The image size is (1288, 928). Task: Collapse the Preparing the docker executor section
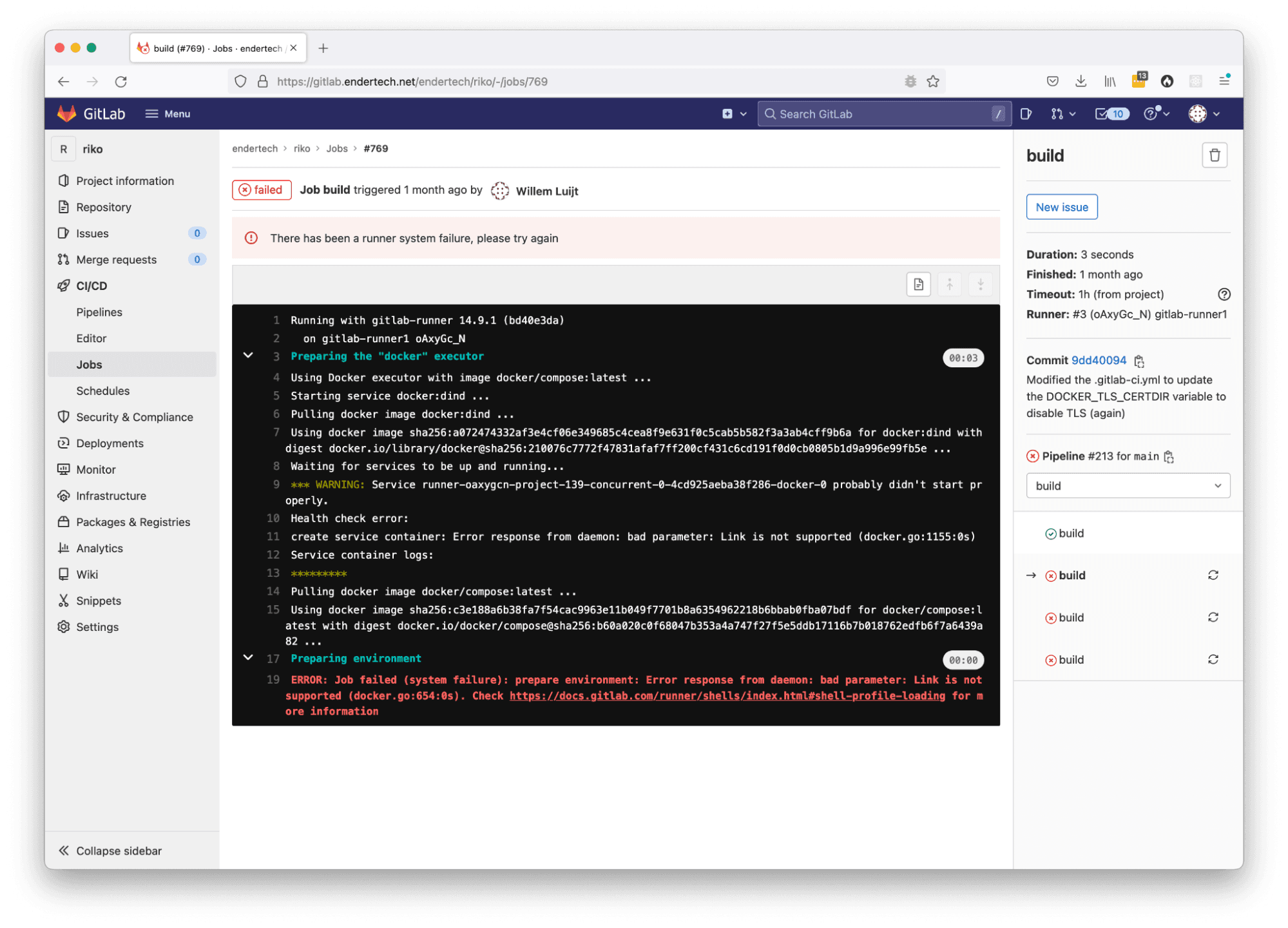click(248, 356)
